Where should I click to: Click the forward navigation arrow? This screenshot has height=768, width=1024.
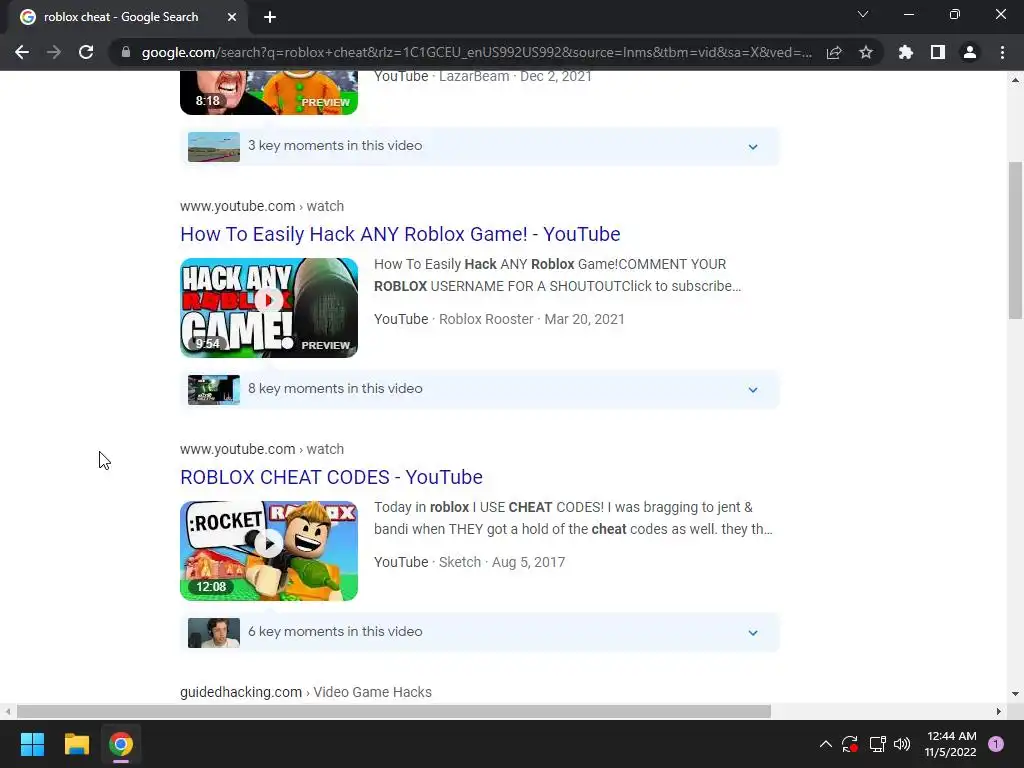coord(54,52)
